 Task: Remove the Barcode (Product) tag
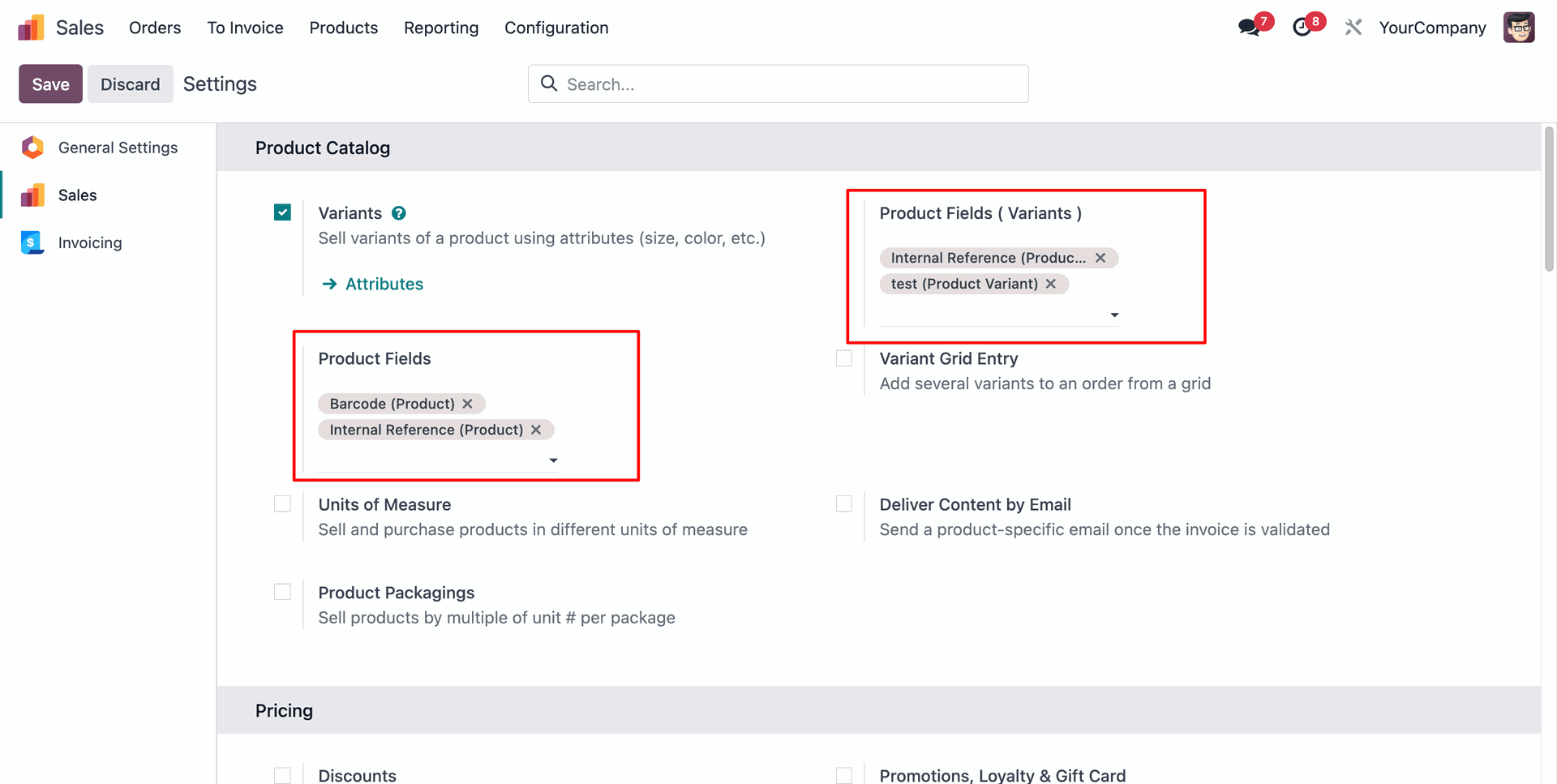tap(468, 404)
